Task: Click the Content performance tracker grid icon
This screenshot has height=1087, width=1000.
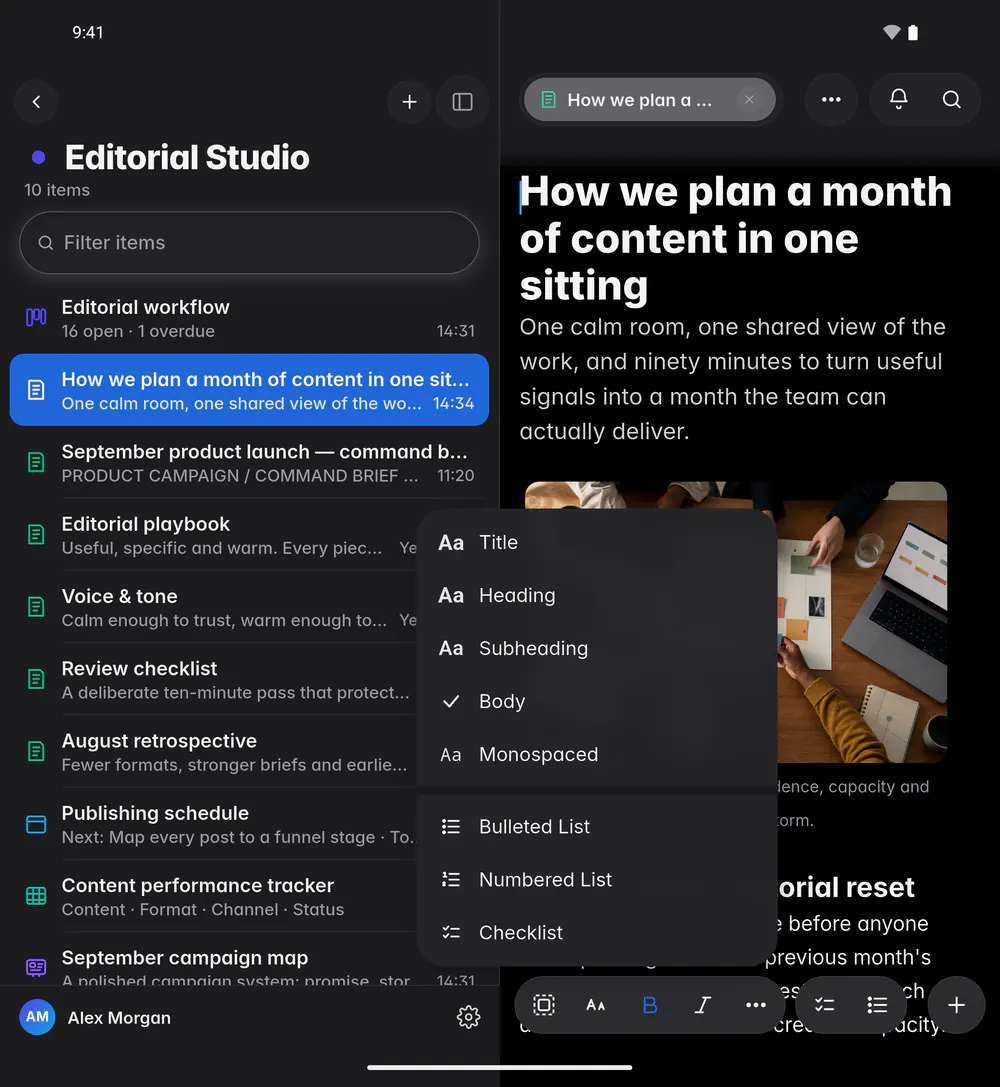Action: (36, 896)
